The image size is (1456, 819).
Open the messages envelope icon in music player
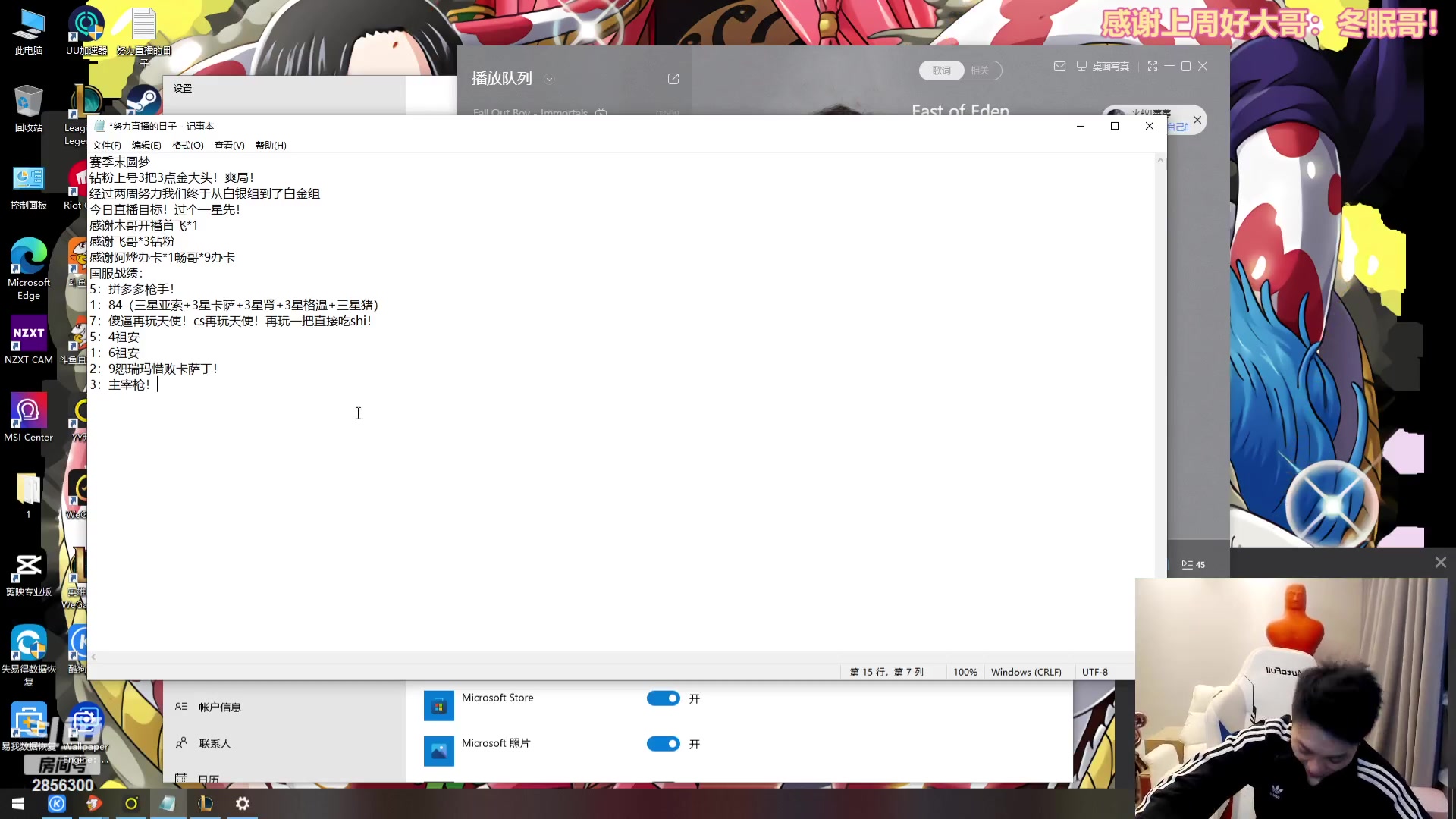click(x=1059, y=66)
